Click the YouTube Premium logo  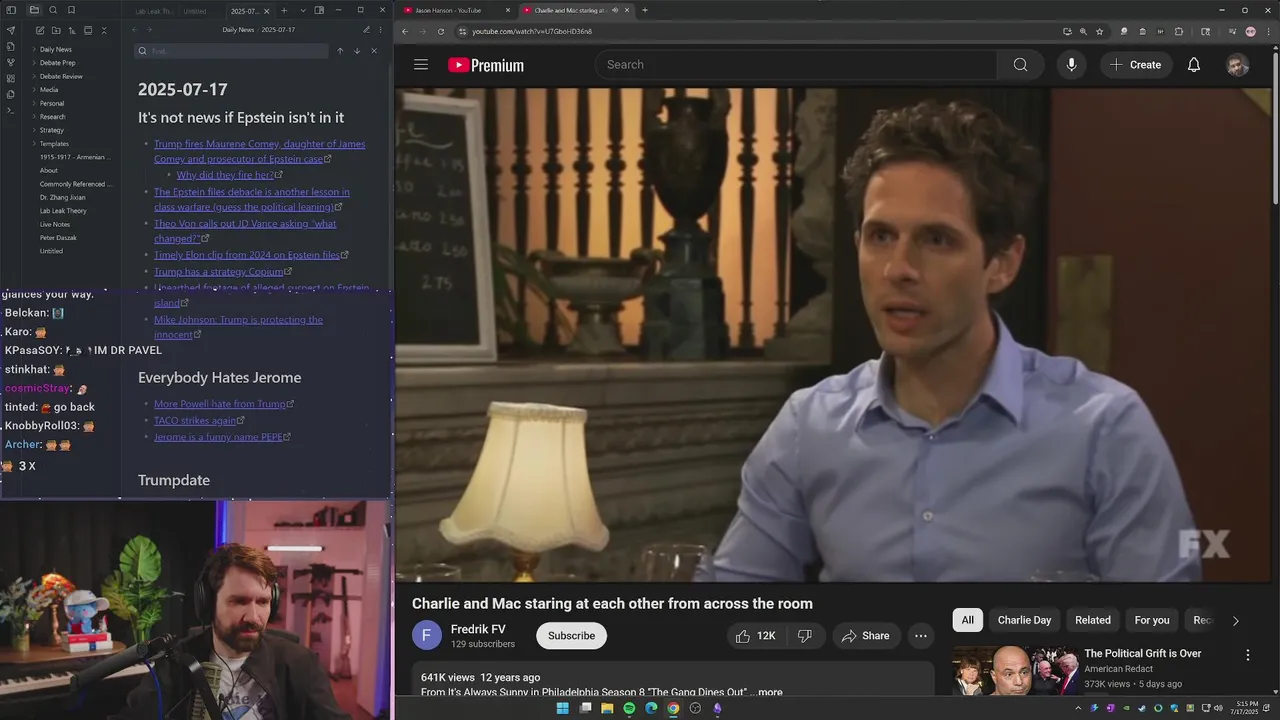(486, 65)
